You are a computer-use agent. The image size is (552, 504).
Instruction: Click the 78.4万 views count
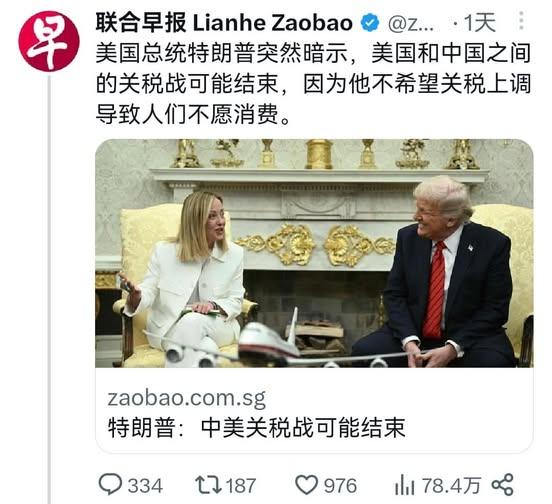[451, 486]
